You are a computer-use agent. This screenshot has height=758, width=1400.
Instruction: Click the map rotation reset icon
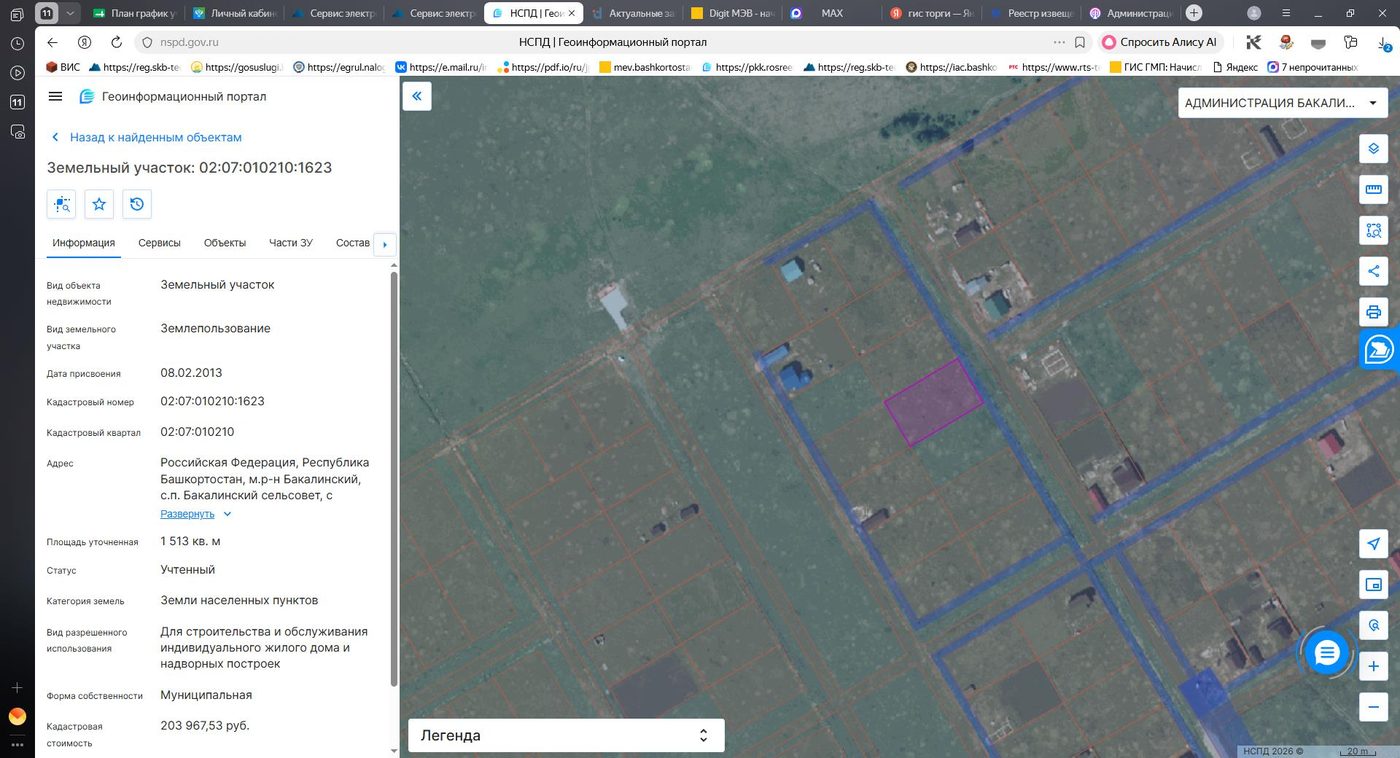coord(1373,625)
